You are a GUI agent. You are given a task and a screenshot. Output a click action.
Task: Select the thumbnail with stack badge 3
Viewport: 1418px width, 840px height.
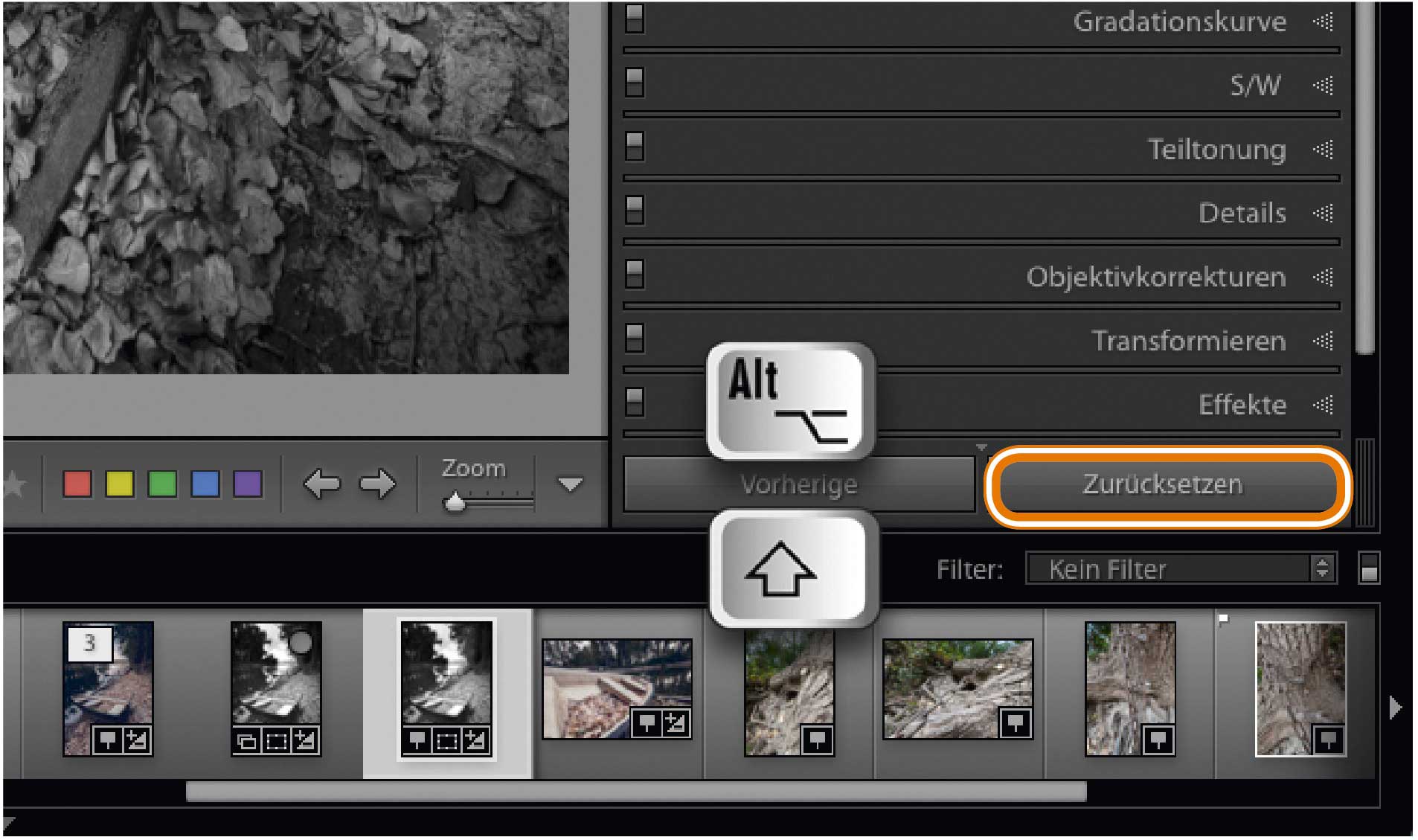pos(108,689)
